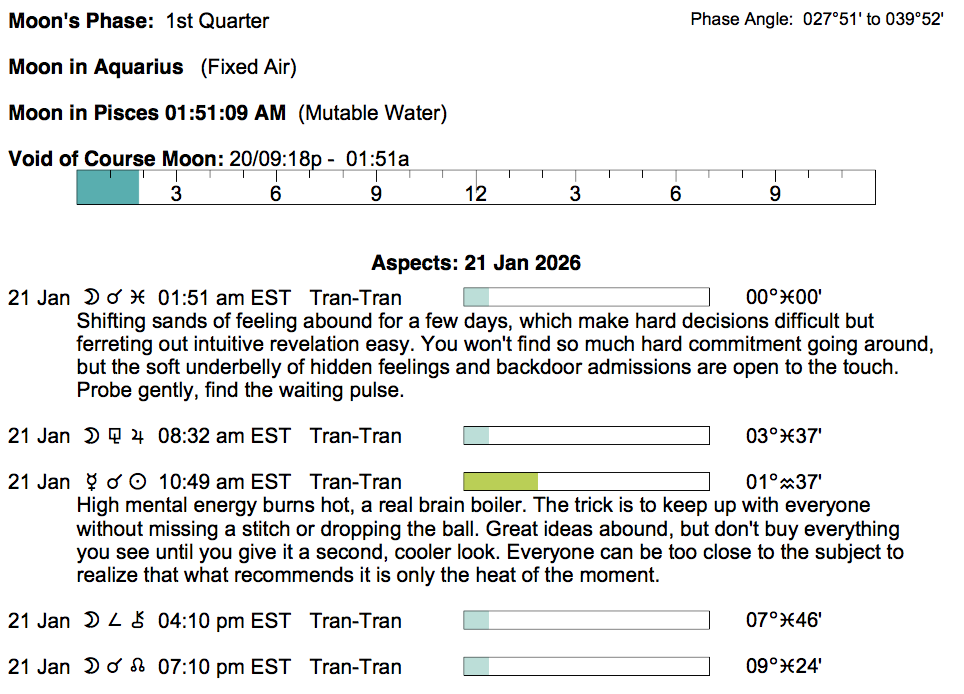Click the Sun glyph in the 10:49 am aspect
Screen dimensions: 964x694
[138, 482]
